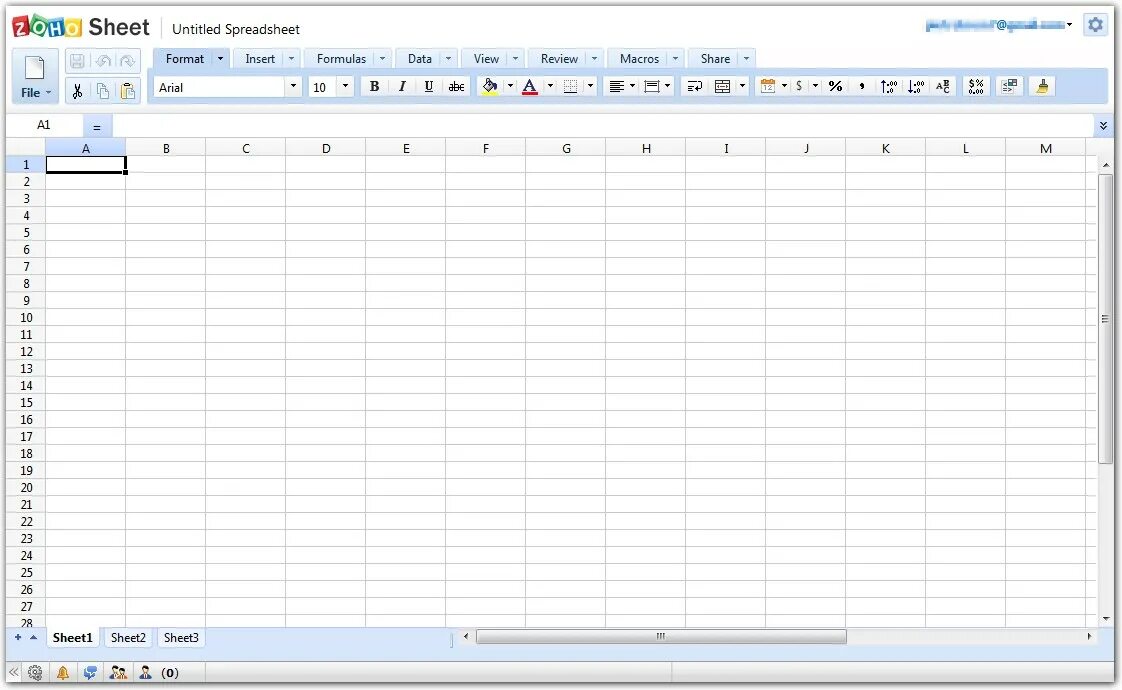
Task: Expand the Insert tab dropdown arrow
Action: 291,59
